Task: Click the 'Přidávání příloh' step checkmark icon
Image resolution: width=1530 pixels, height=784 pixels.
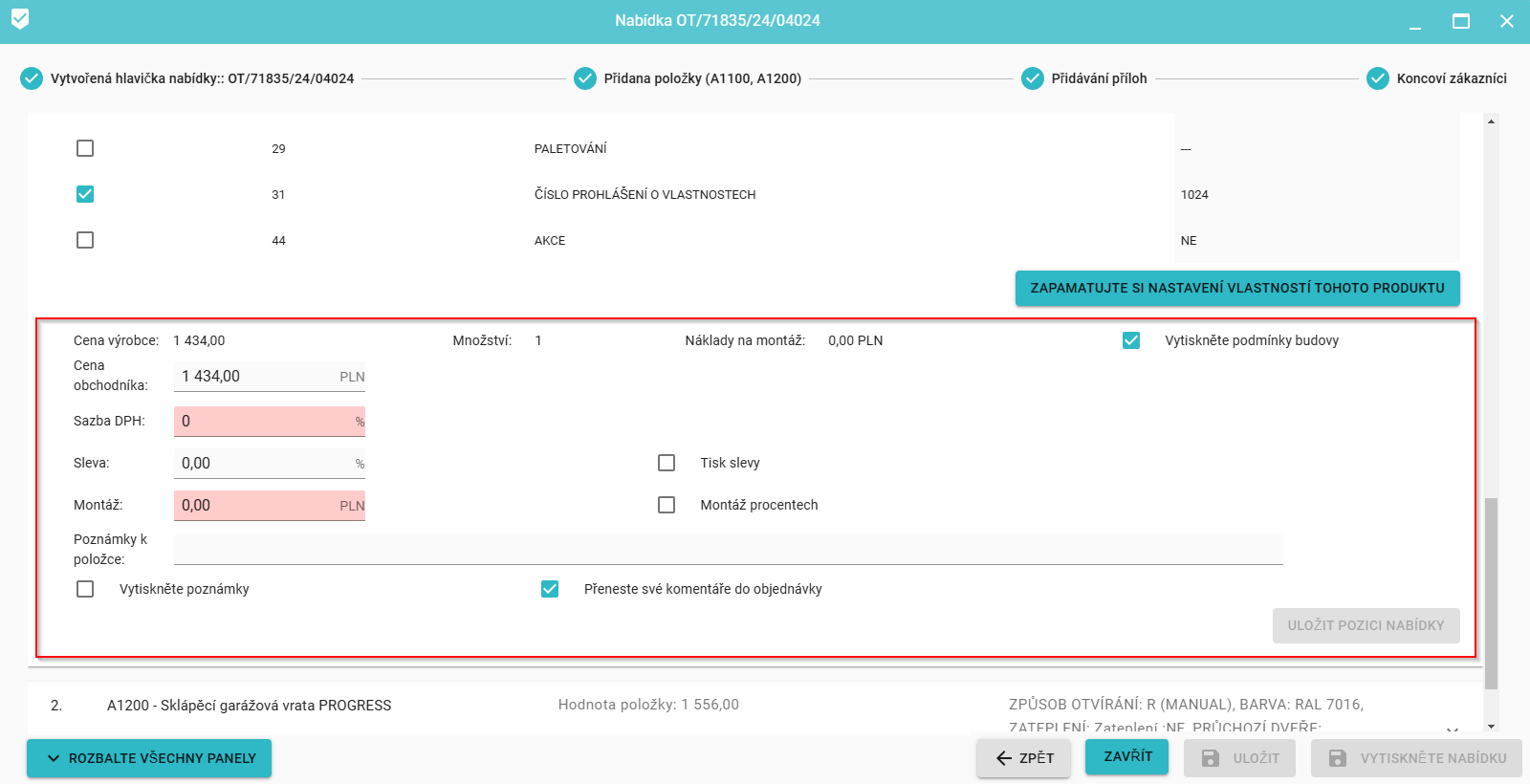Action: pyautogui.click(x=1033, y=78)
